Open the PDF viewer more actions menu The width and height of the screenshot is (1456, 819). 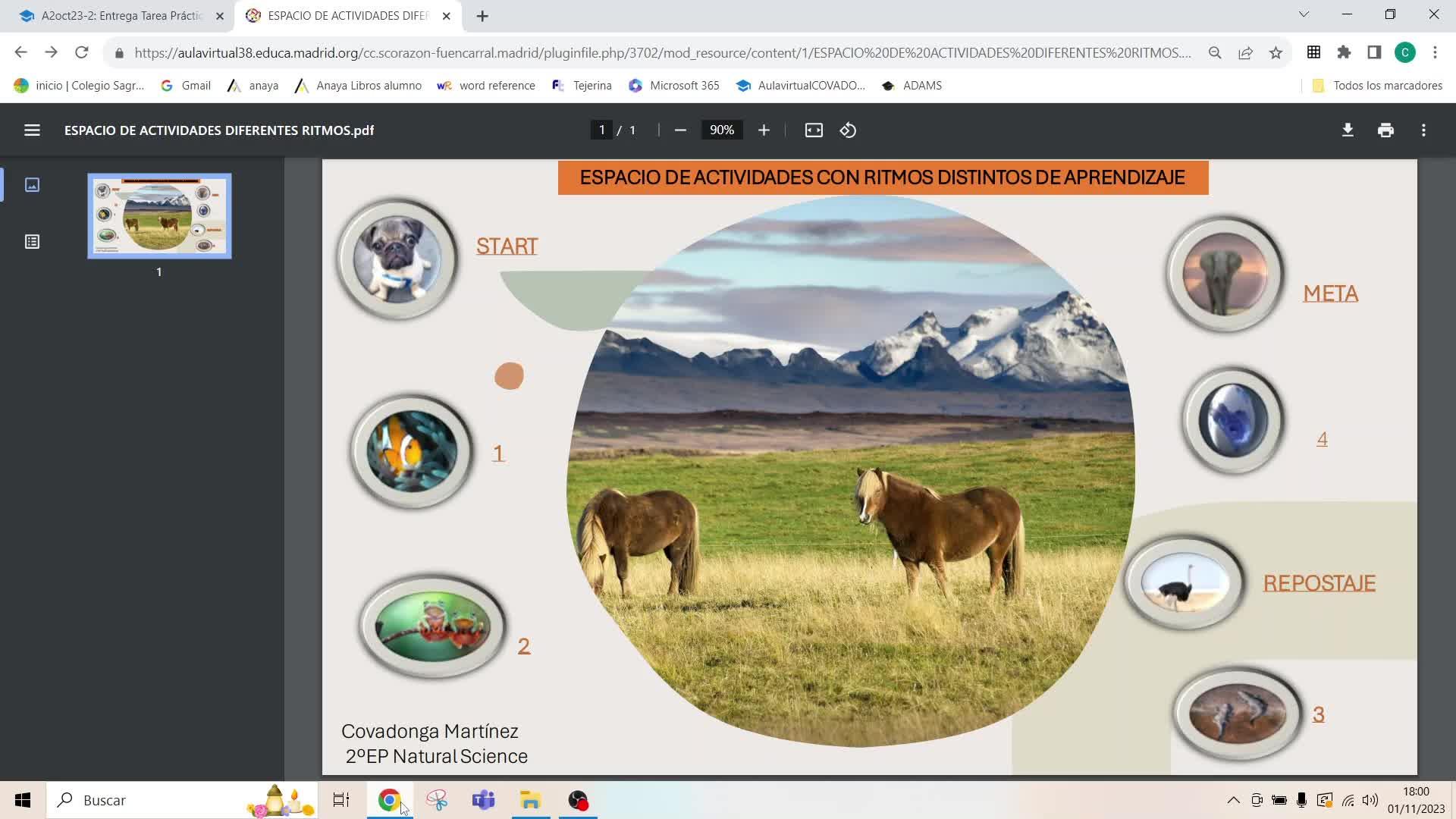coord(1423,130)
